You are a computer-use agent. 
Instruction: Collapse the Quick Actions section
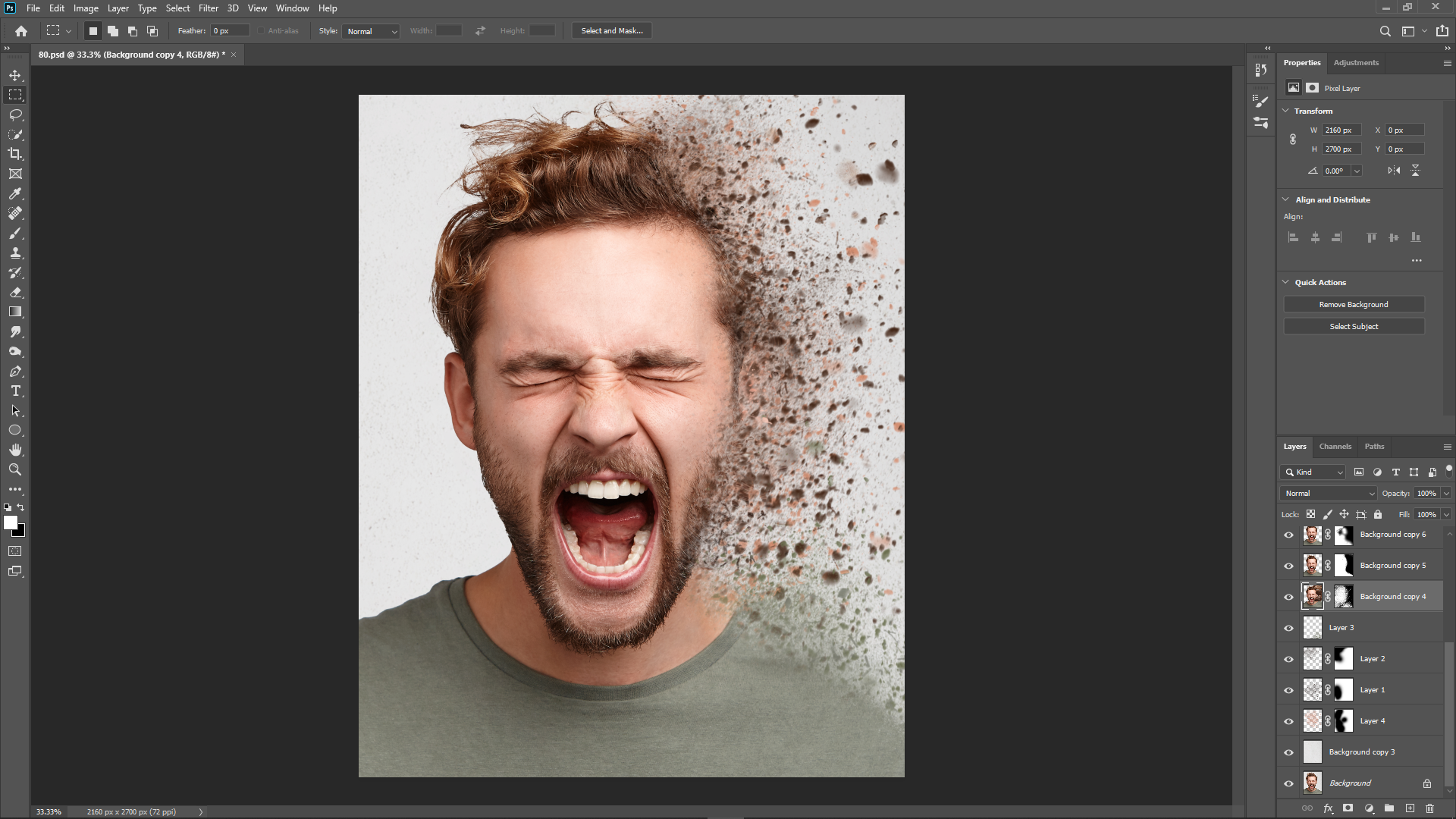[x=1285, y=282]
